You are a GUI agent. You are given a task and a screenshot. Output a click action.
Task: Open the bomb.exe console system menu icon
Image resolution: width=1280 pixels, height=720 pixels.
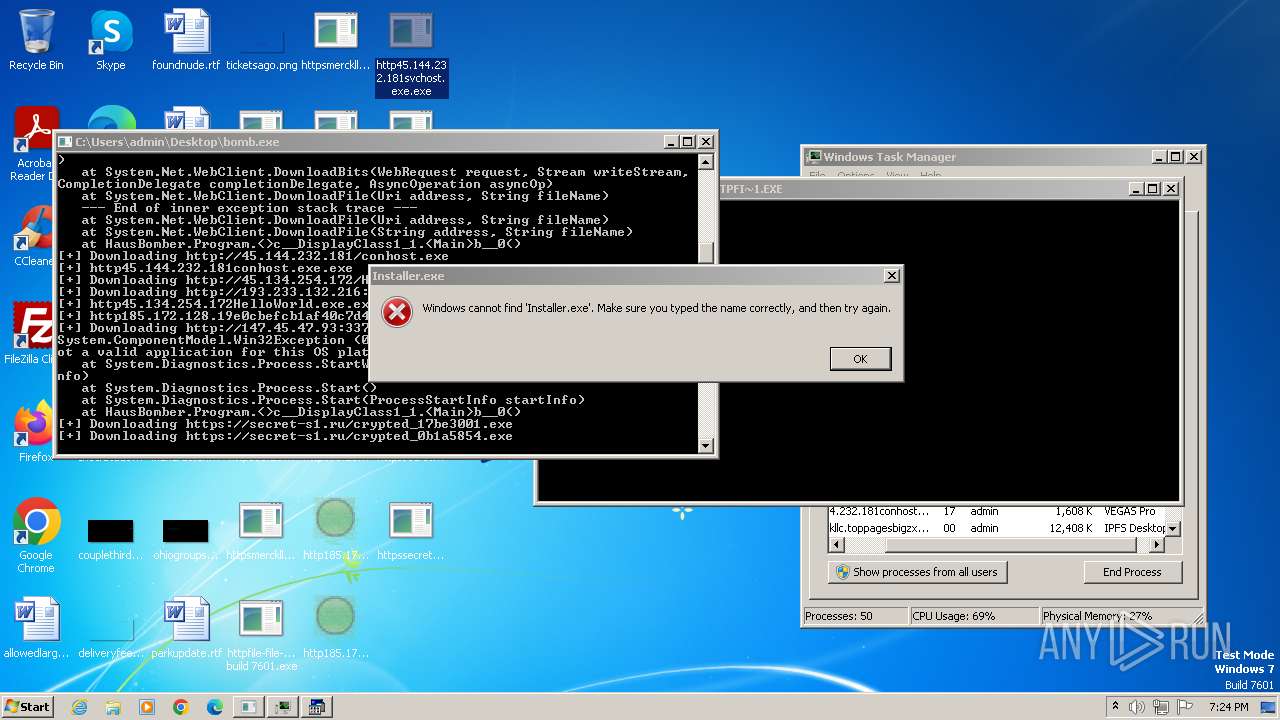tap(65, 142)
